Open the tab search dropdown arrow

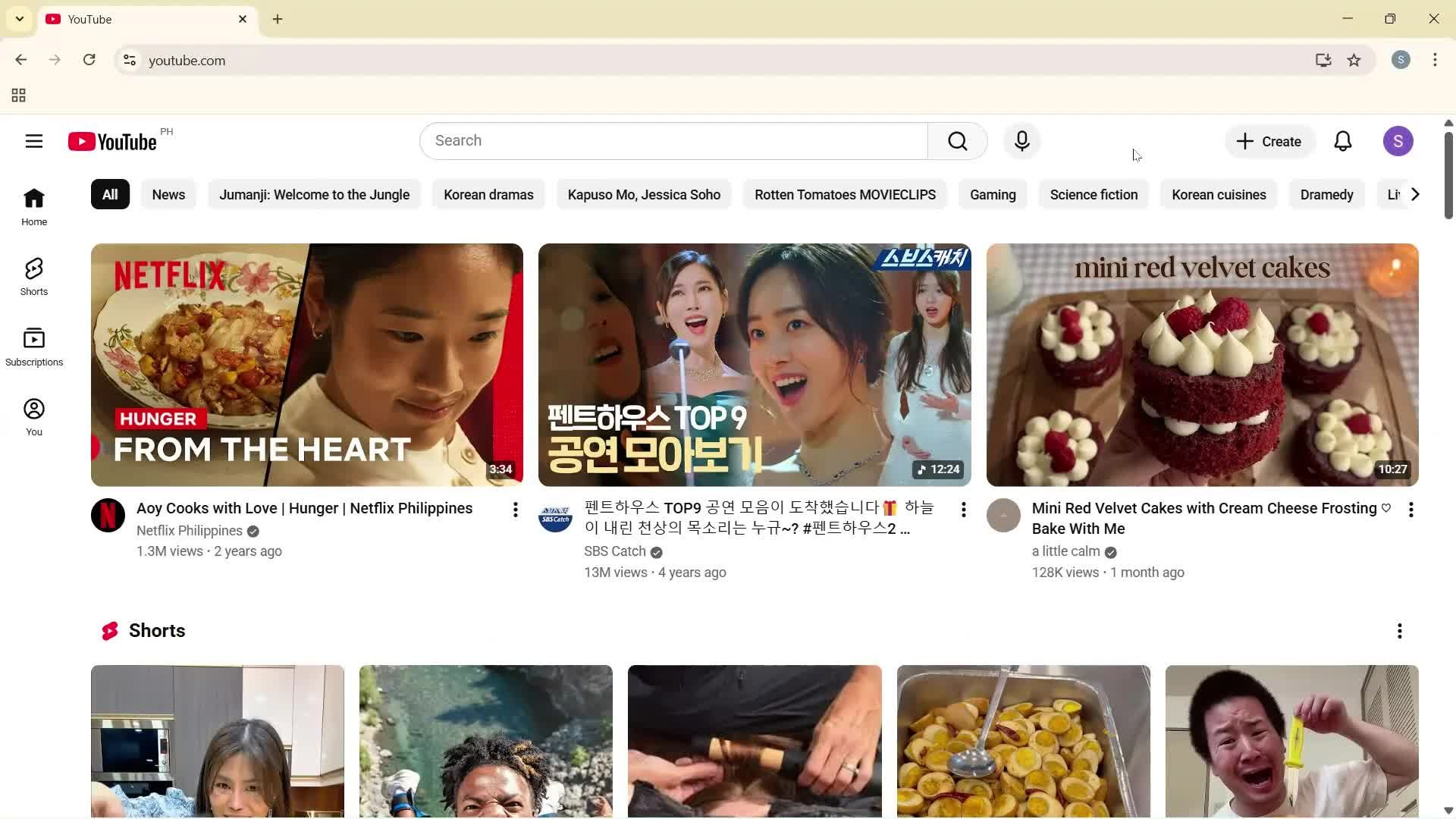pyautogui.click(x=18, y=18)
